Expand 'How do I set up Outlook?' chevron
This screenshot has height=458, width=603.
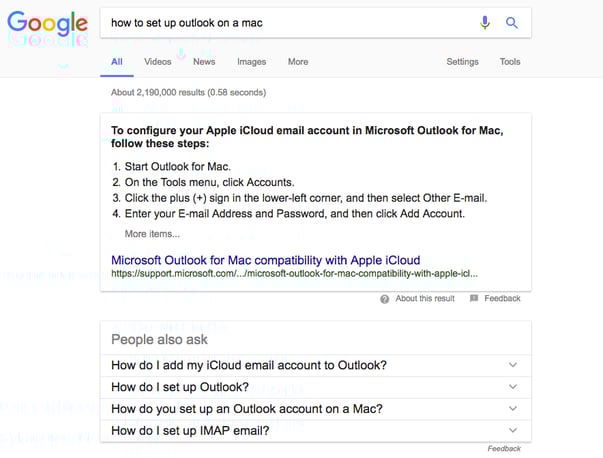(x=513, y=387)
